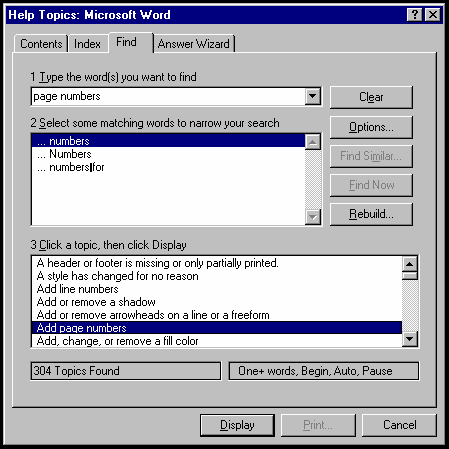Select topic 'Add or remove a shadow'
449x449 pixels.
(217, 302)
